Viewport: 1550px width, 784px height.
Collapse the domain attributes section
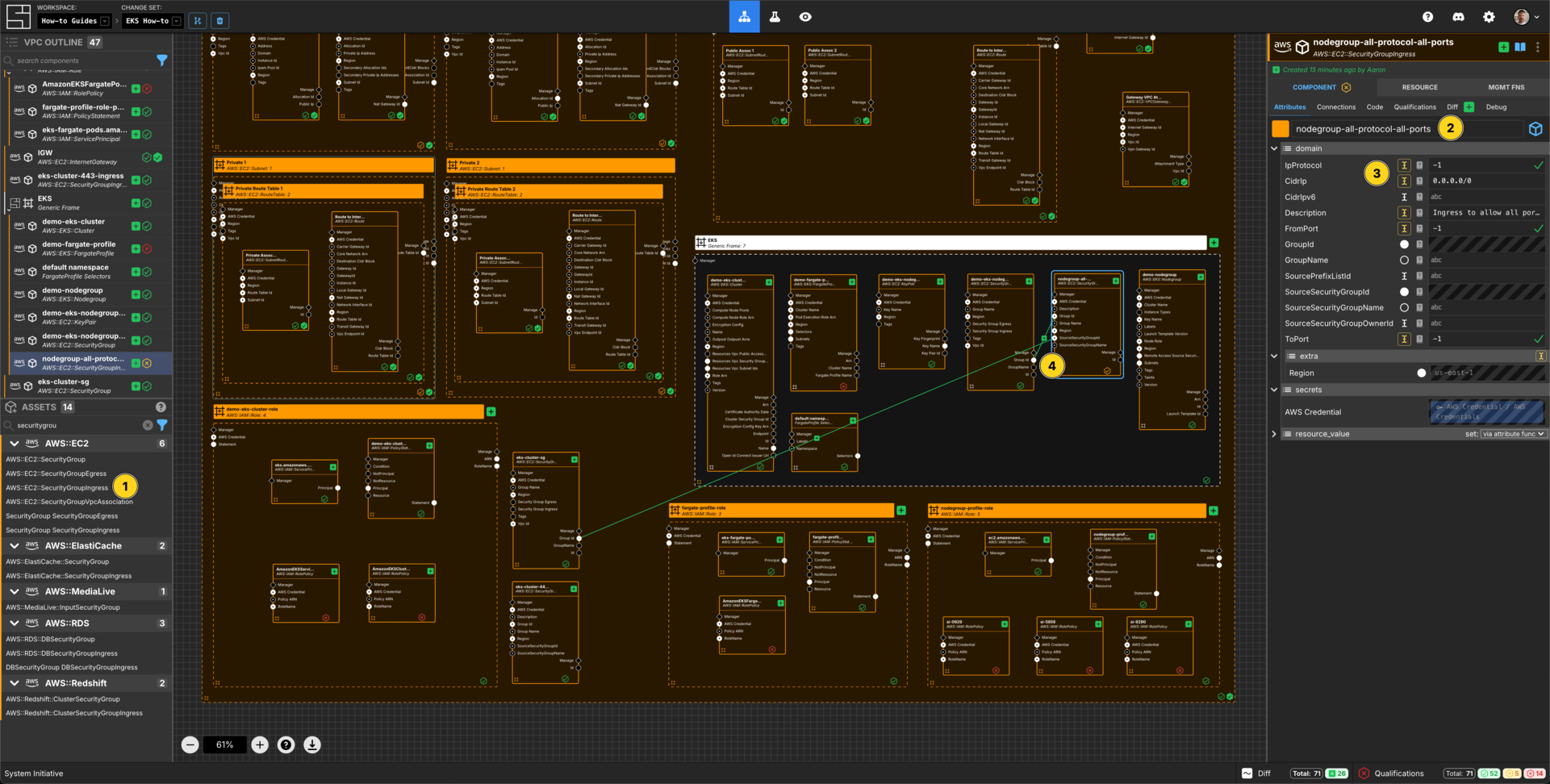click(1275, 148)
